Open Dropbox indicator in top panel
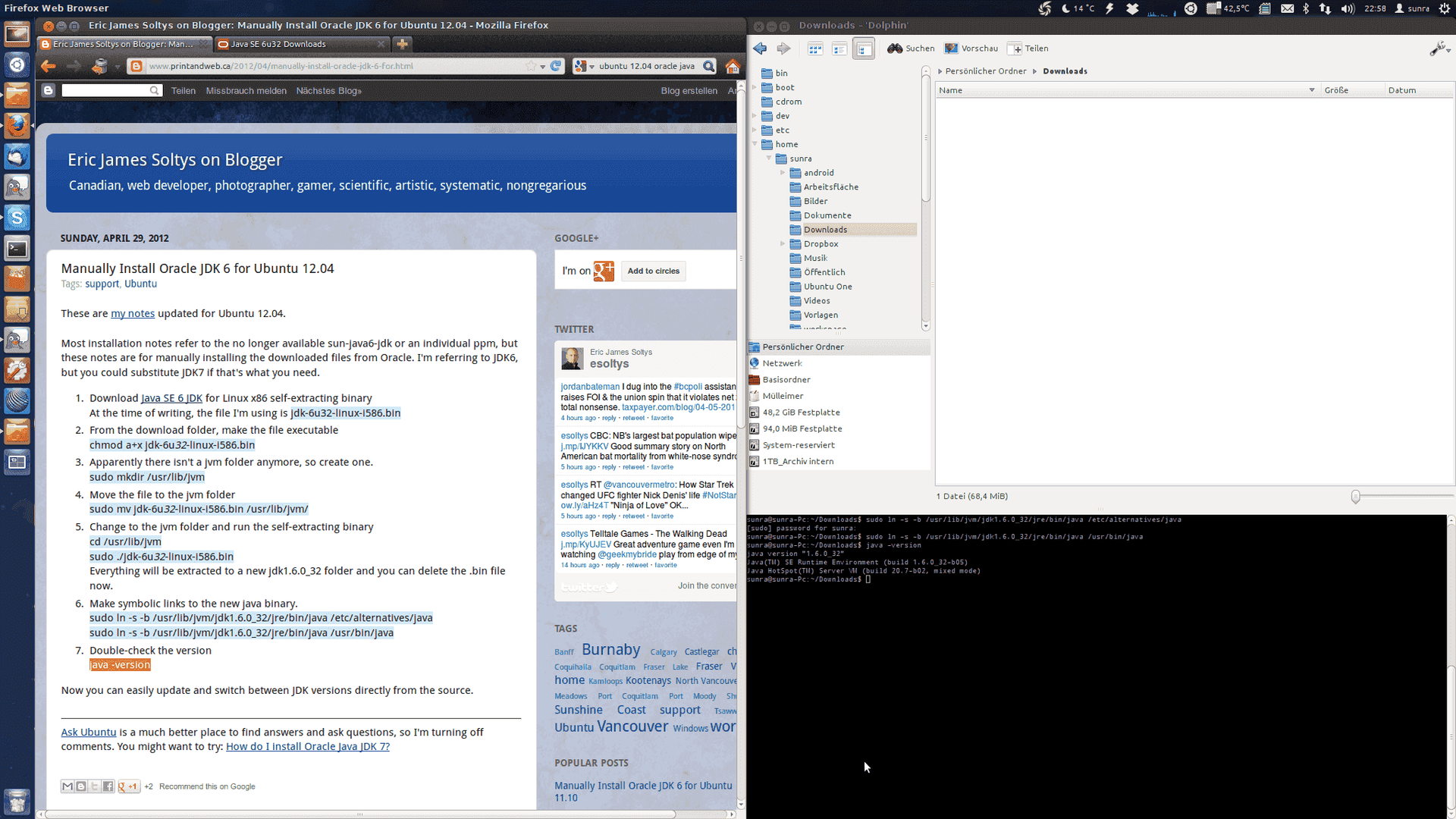This screenshot has width=1456, height=819. click(1132, 8)
